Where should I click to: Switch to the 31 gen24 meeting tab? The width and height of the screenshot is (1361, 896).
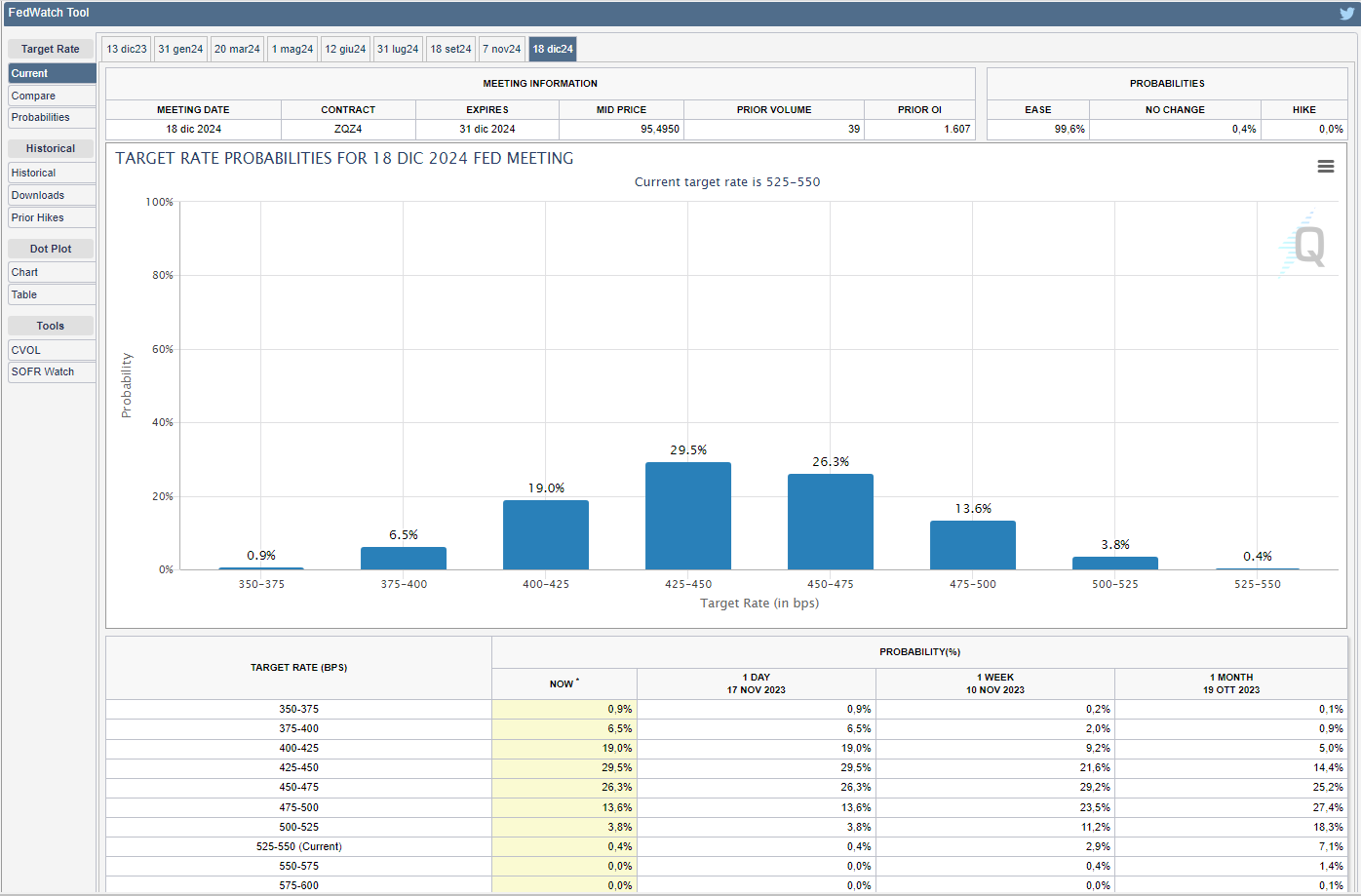(180, 50)
